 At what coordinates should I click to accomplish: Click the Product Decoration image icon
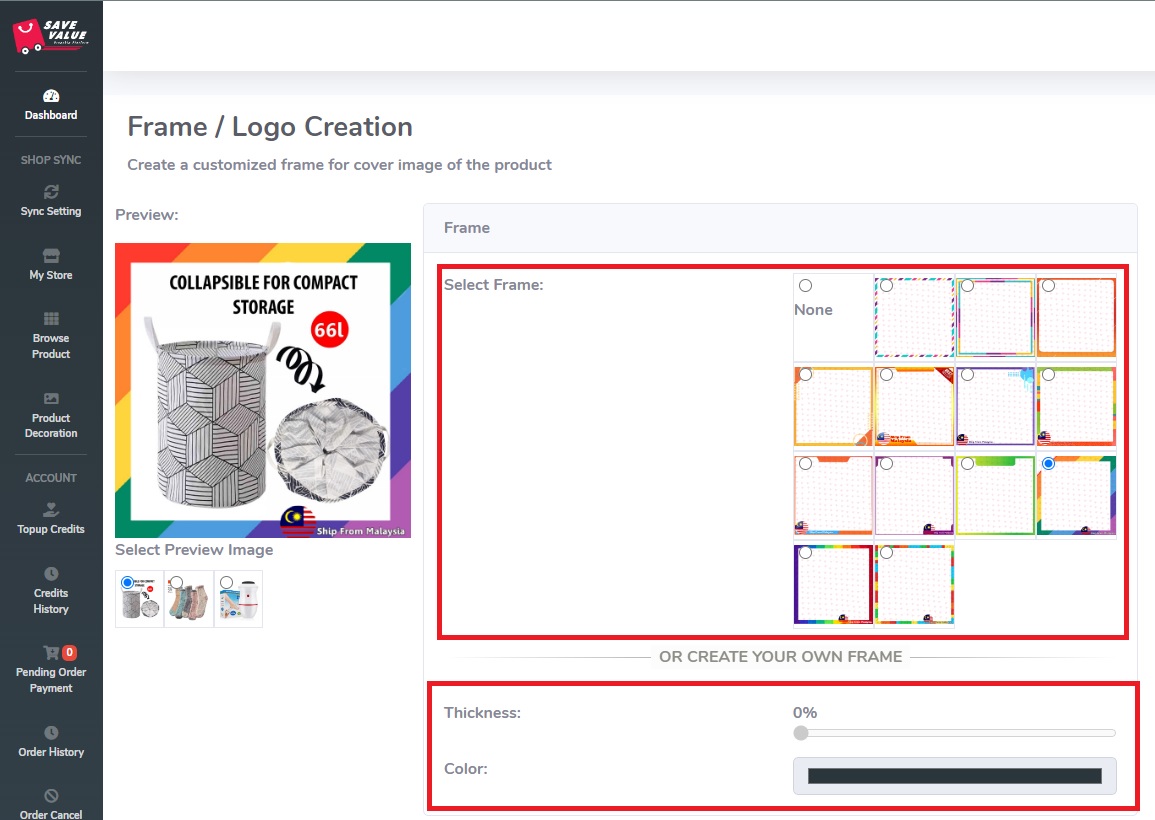click(x=51, y=399)
